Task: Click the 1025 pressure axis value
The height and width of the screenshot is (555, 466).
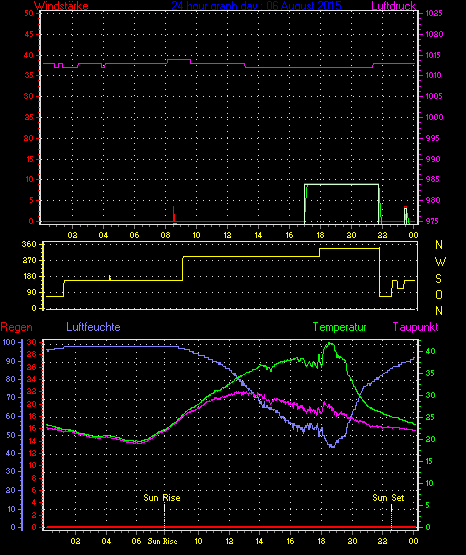Action: point(434,13)
